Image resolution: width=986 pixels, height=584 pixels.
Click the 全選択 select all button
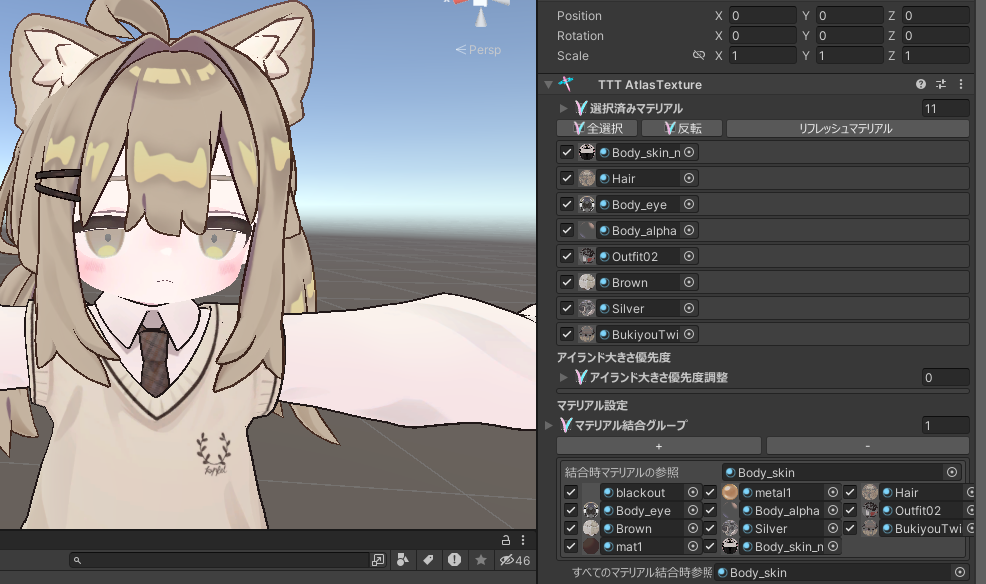[x=597, y=128]
